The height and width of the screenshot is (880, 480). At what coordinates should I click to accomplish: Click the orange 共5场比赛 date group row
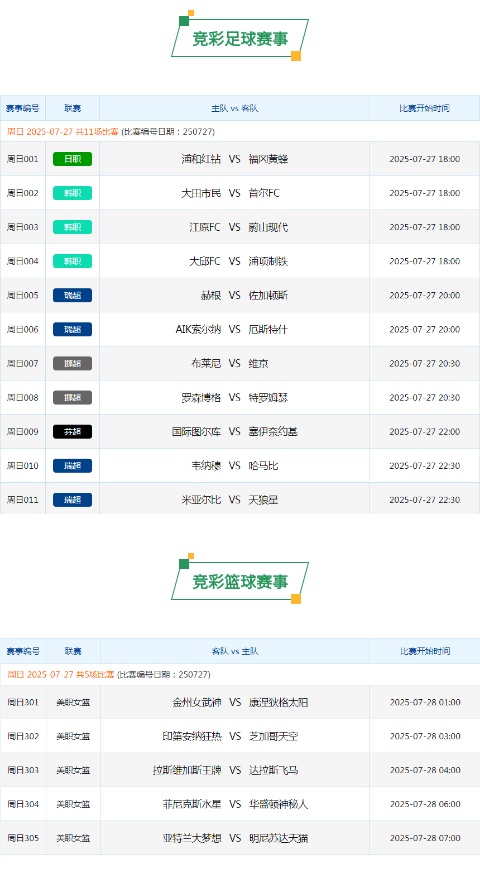click(x=240, y=674)
